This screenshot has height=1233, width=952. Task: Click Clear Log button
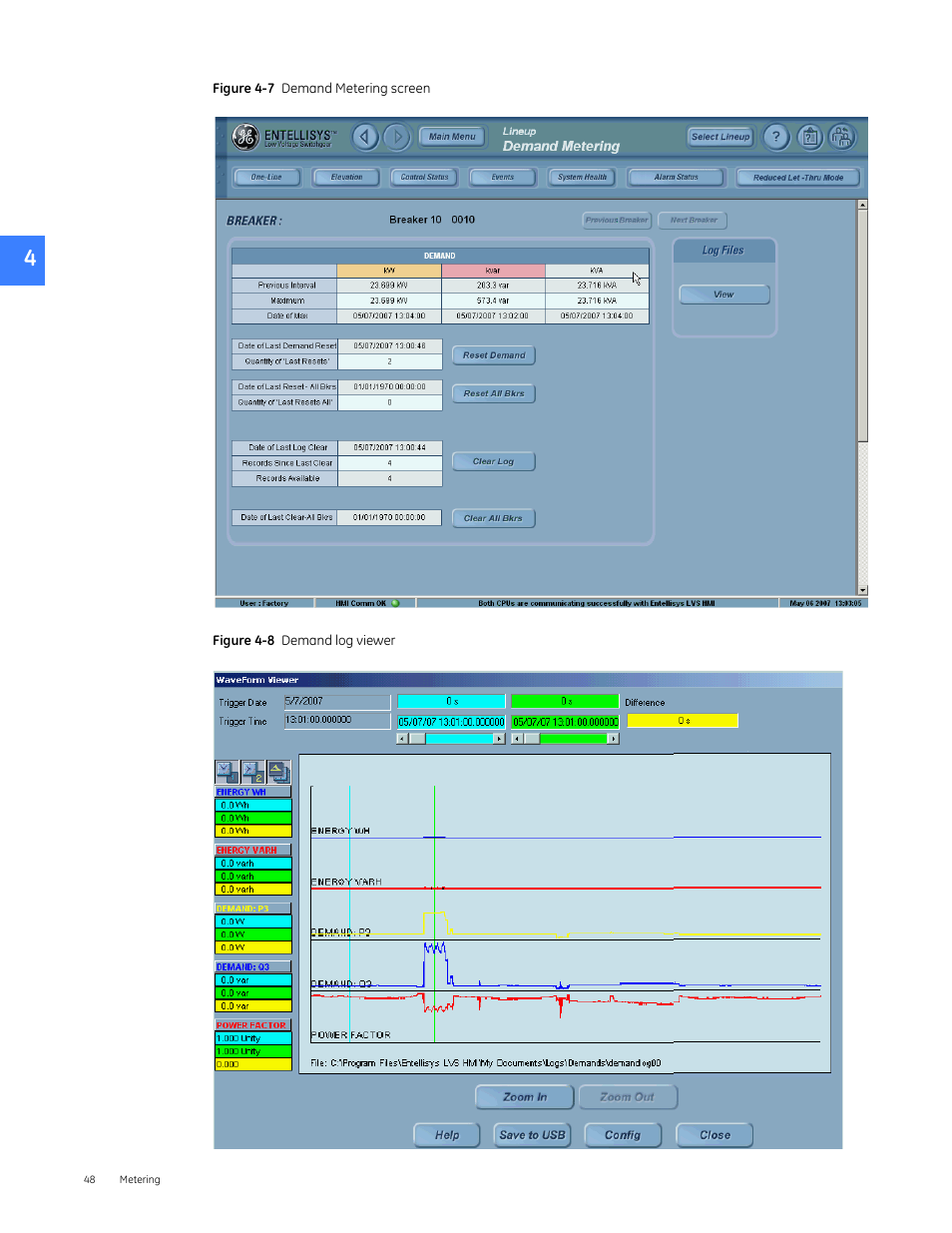pyautogui.click(x=494, y=461)
